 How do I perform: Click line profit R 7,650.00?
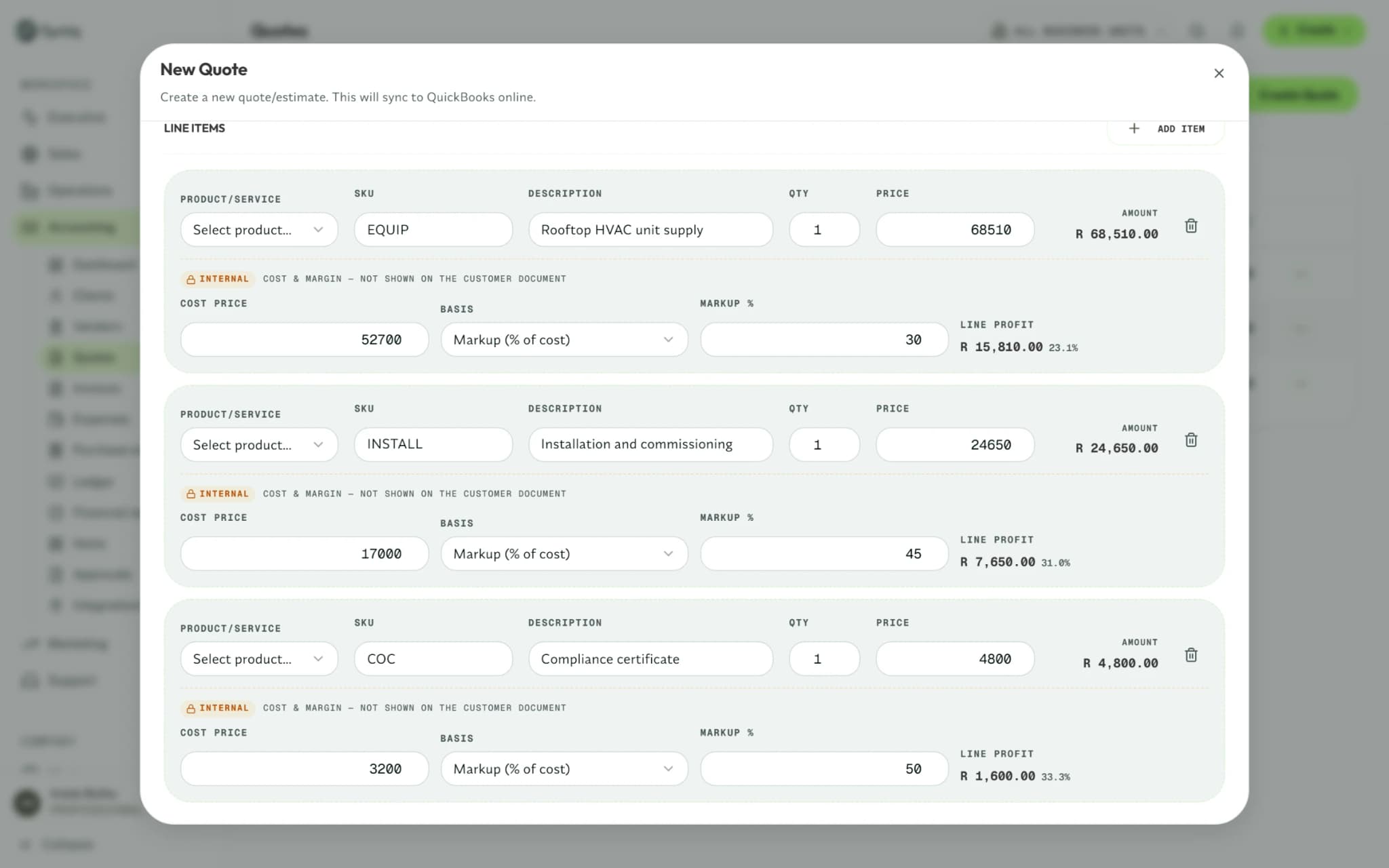pyautogui.click(x=998, y=562)
